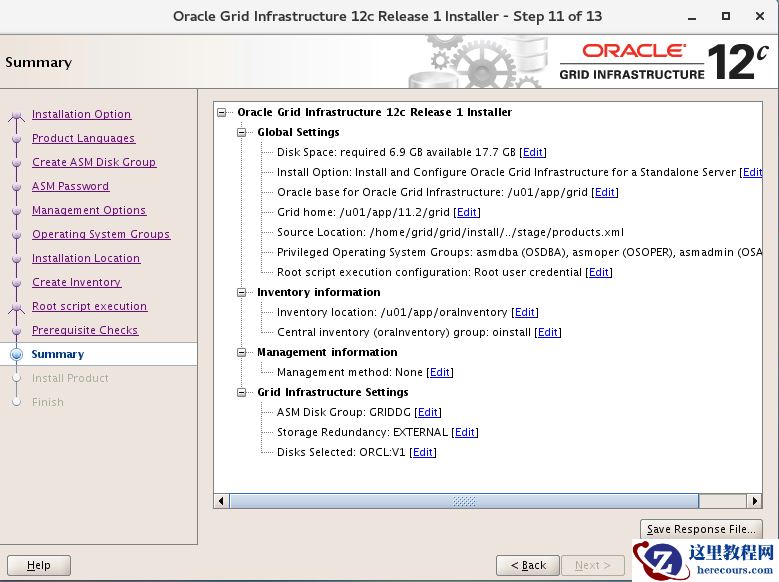Collapse the Global Settings section

pyautogui.click(x=241, y=132)
